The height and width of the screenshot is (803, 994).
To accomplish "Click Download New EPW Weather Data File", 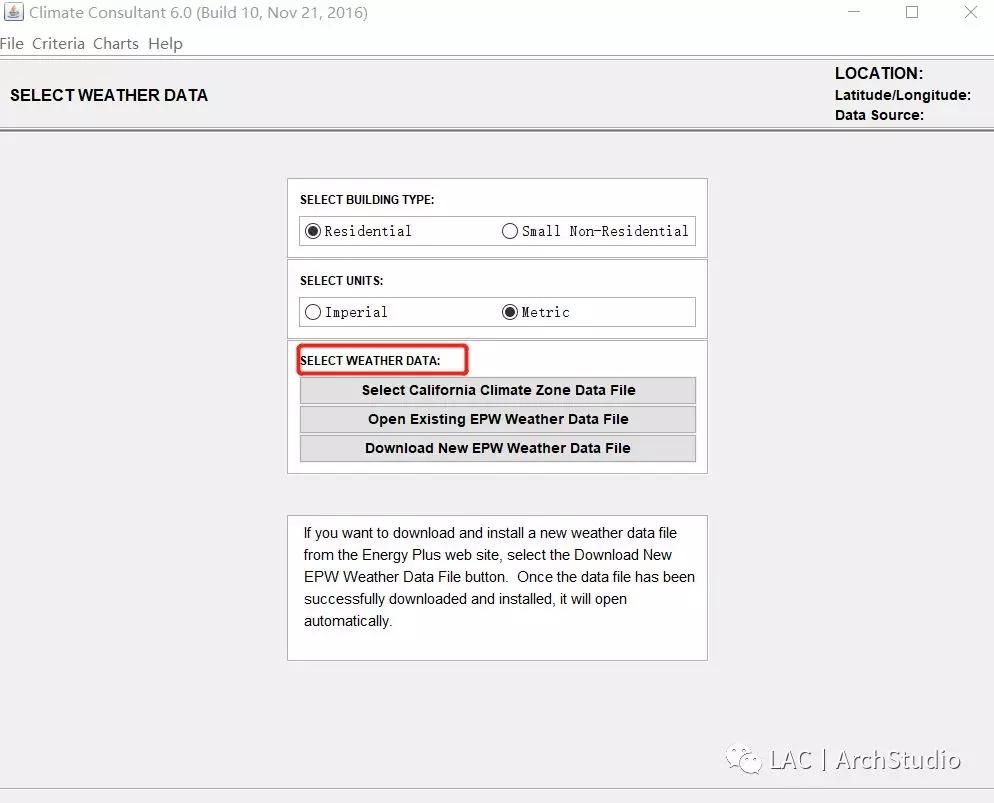I will [x=498, y=448].
